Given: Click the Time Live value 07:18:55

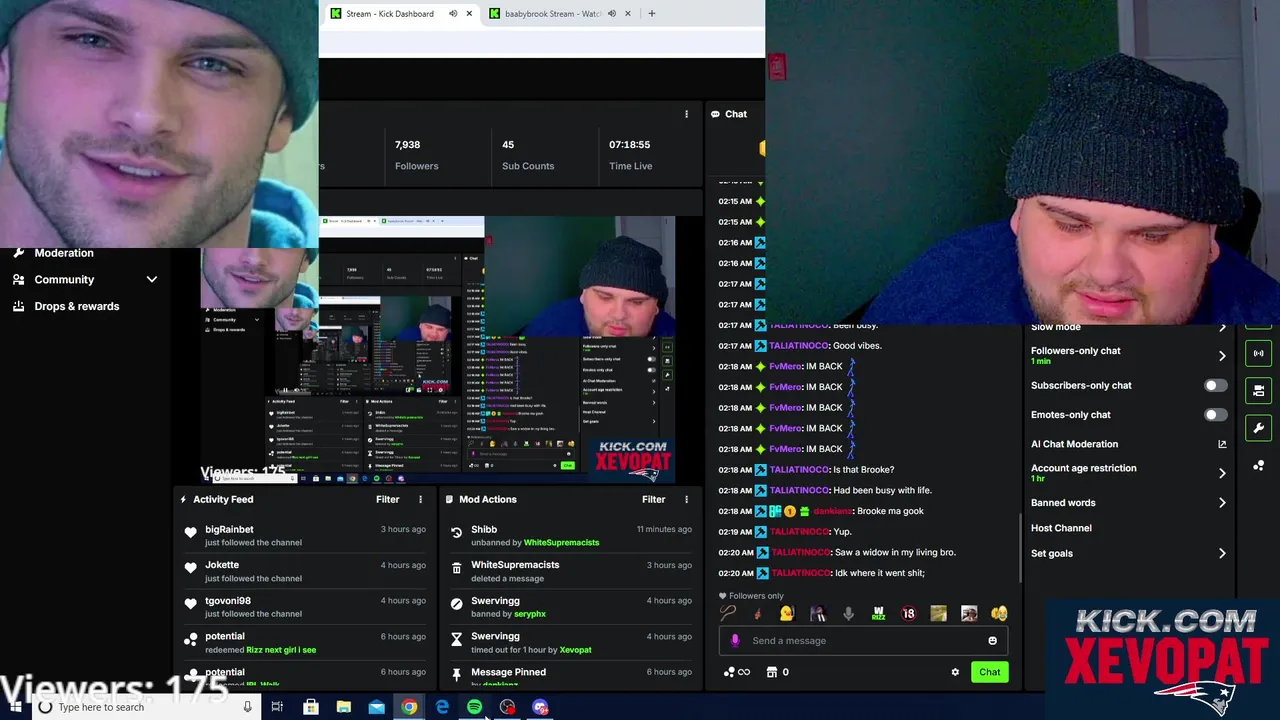Looking at the screenshot, I should (629, 145).
